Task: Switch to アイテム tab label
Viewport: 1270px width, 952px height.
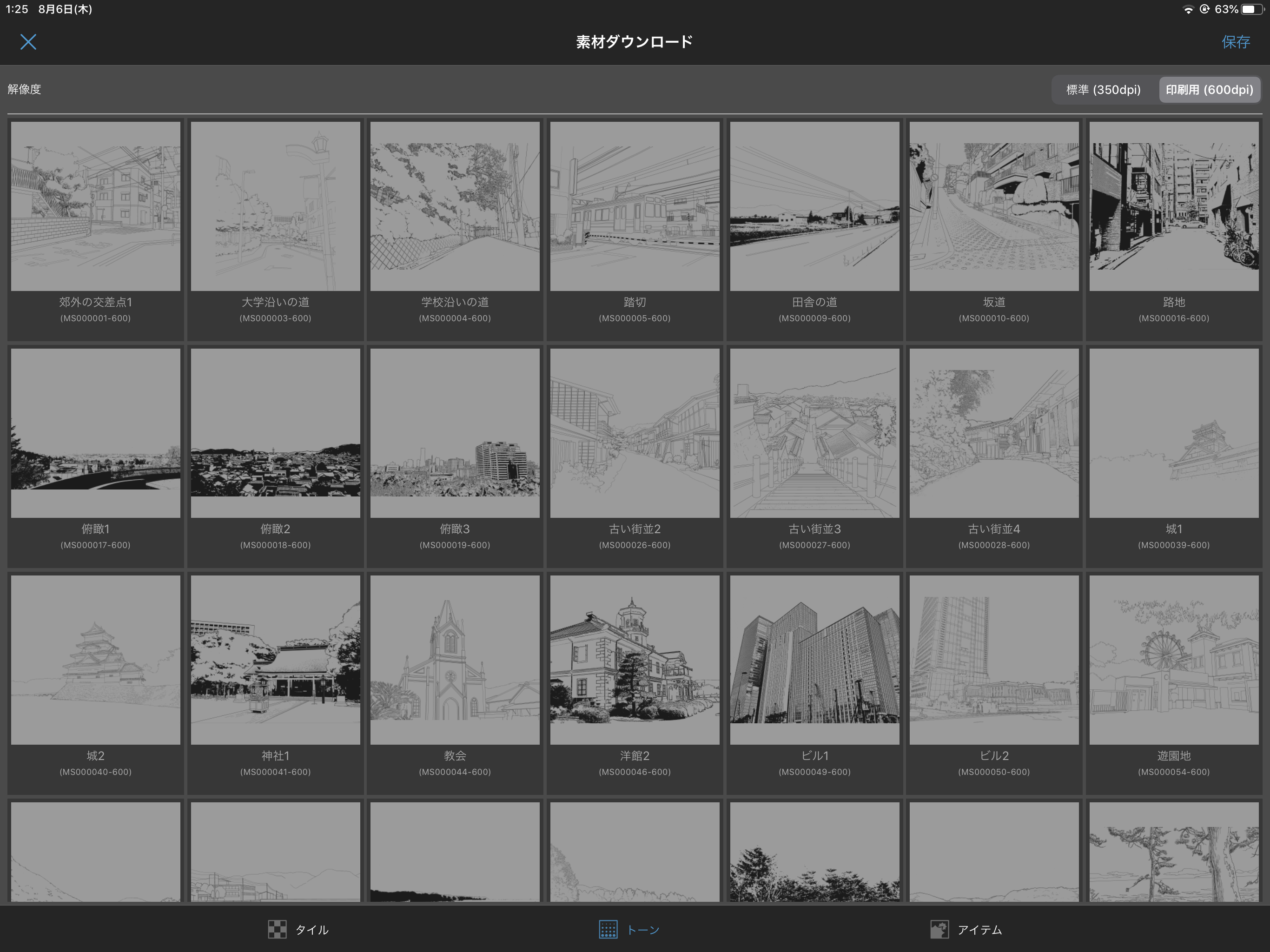Action: [x=979, y=930]
